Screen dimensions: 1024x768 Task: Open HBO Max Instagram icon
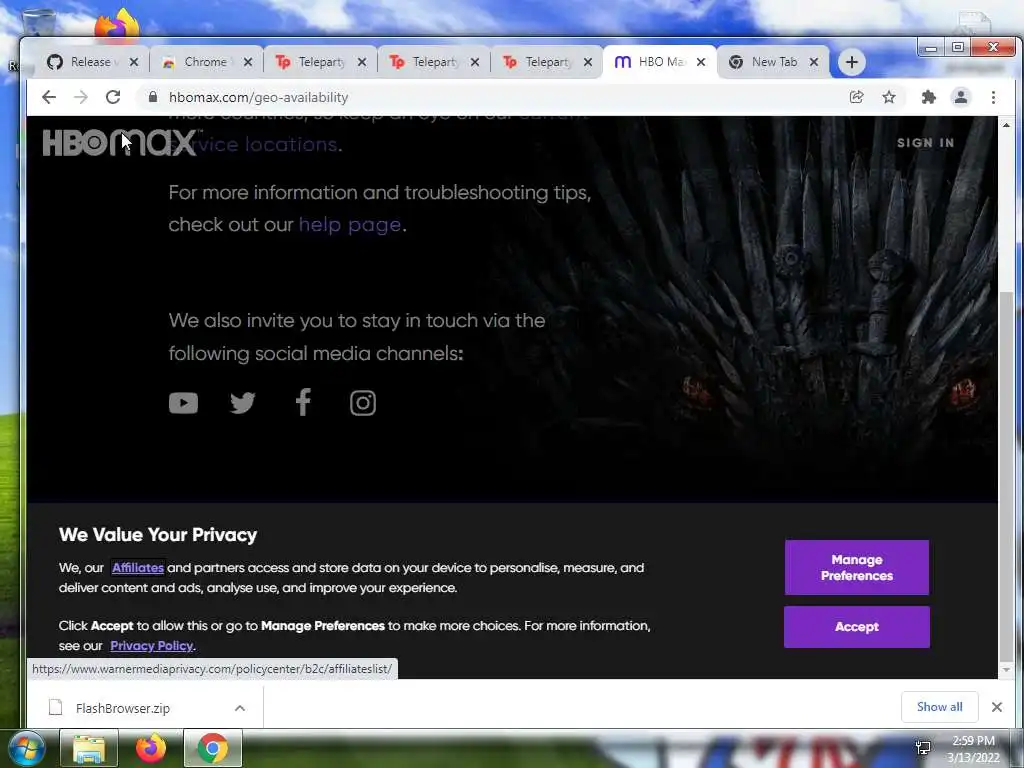tap(363, 403)
